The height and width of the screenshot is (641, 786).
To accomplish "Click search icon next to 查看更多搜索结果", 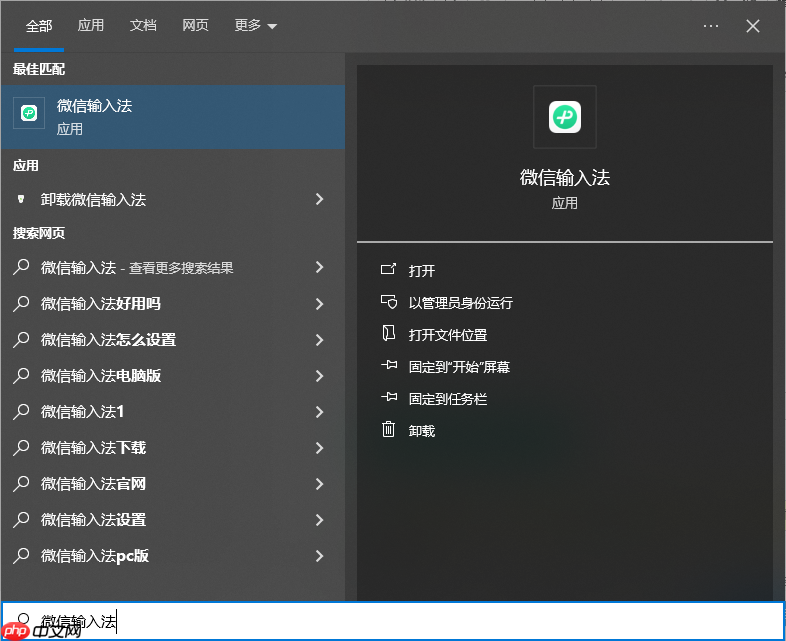I will coord(21,267).
